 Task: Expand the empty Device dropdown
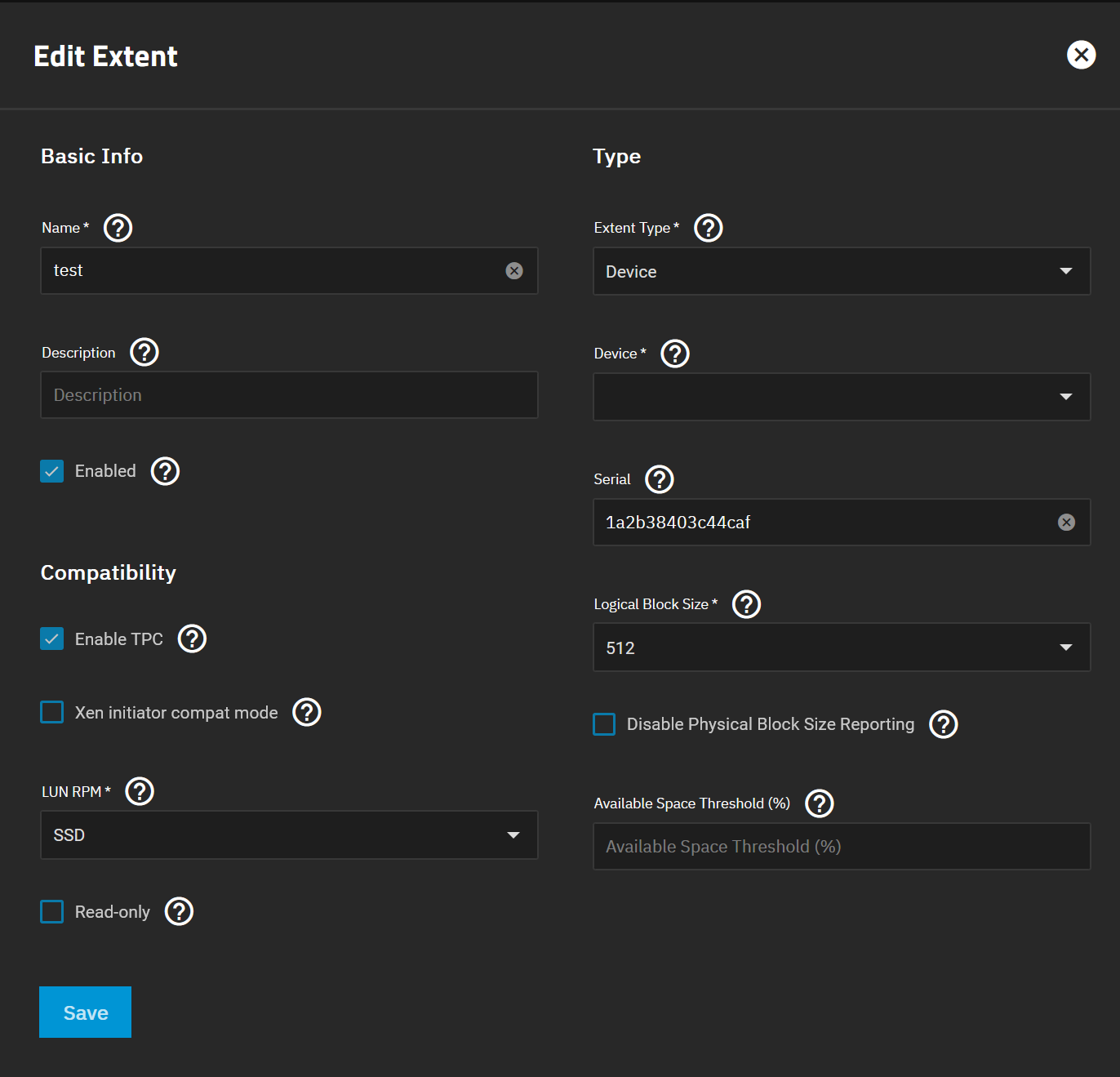pyautogui.click(x=841, y=397)
